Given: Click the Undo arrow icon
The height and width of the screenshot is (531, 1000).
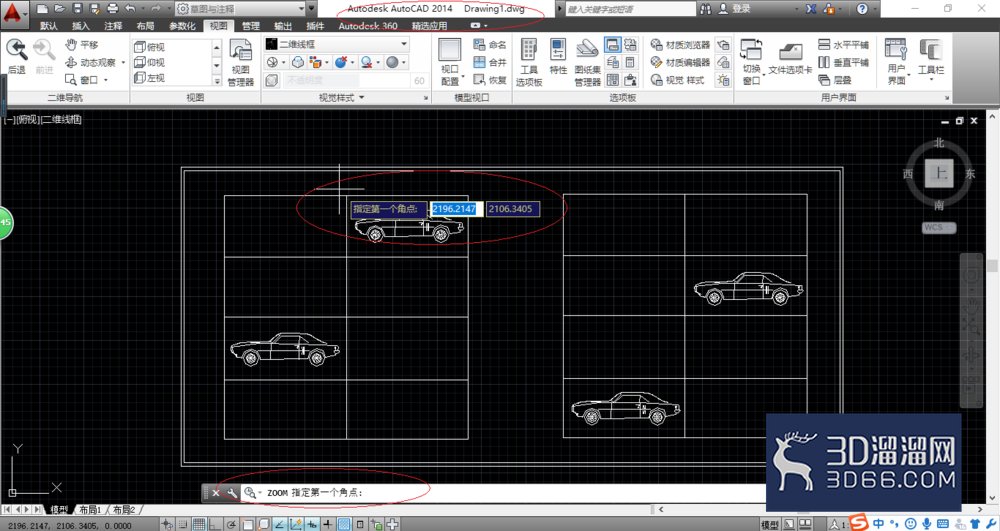Looking at the screenshot, I should 130,9.
